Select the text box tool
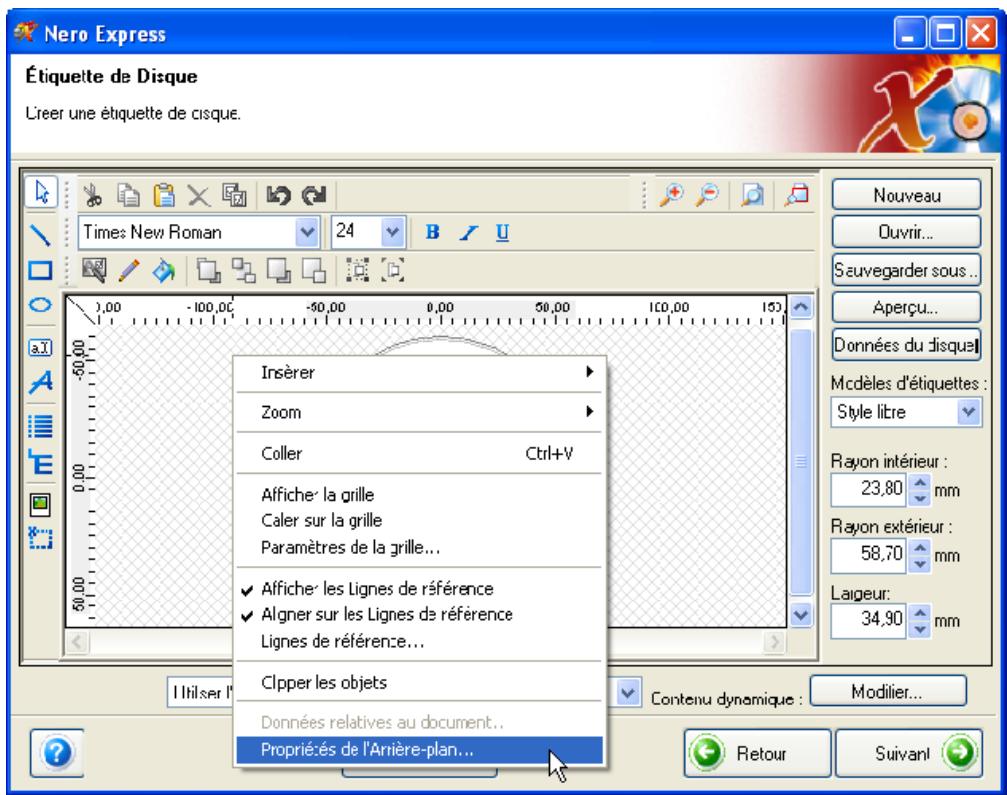This screenshot has width=1007, height=795. click(x=40, y=347)
